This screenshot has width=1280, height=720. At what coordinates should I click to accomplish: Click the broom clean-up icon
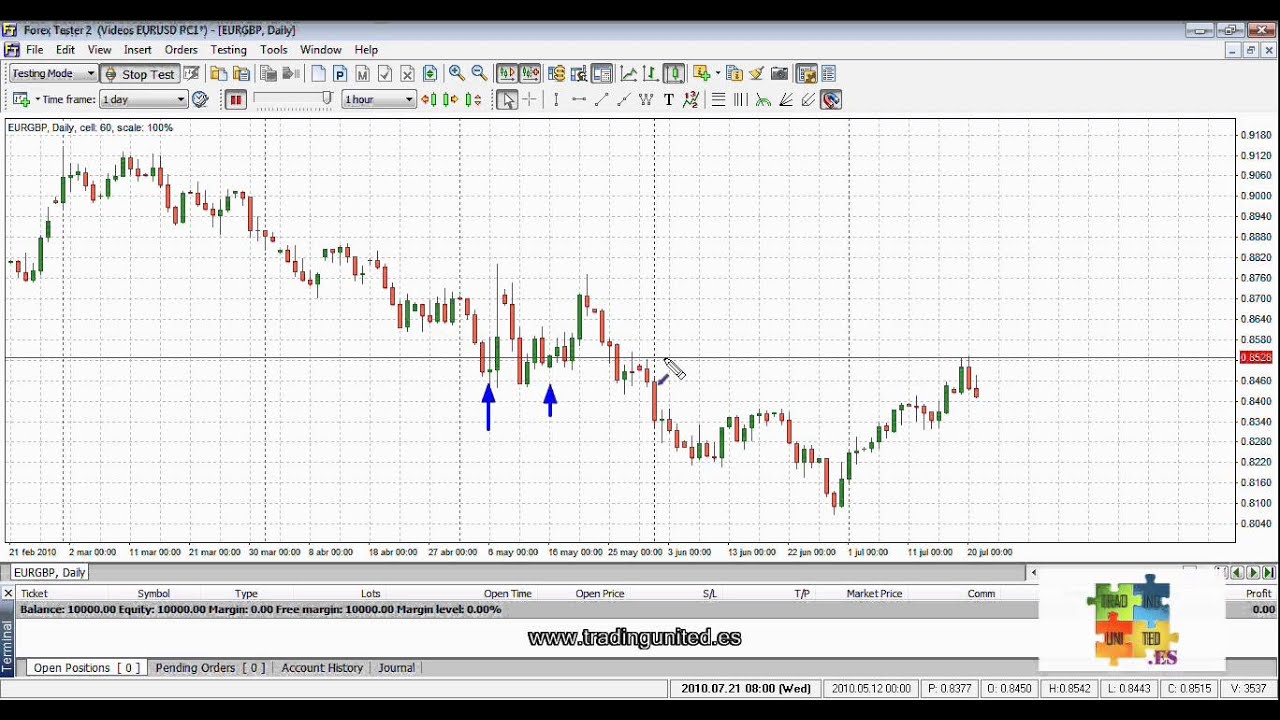click(756, 73)
